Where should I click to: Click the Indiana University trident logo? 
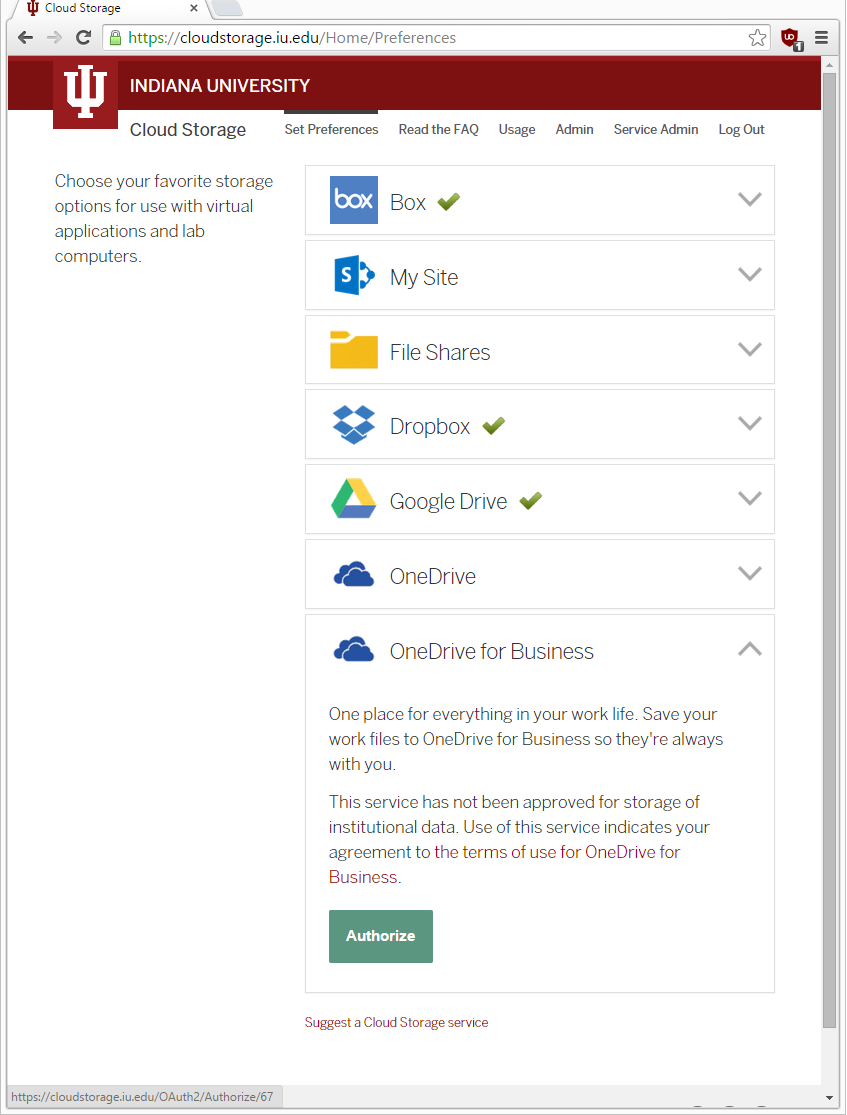[x=85, y=92]
